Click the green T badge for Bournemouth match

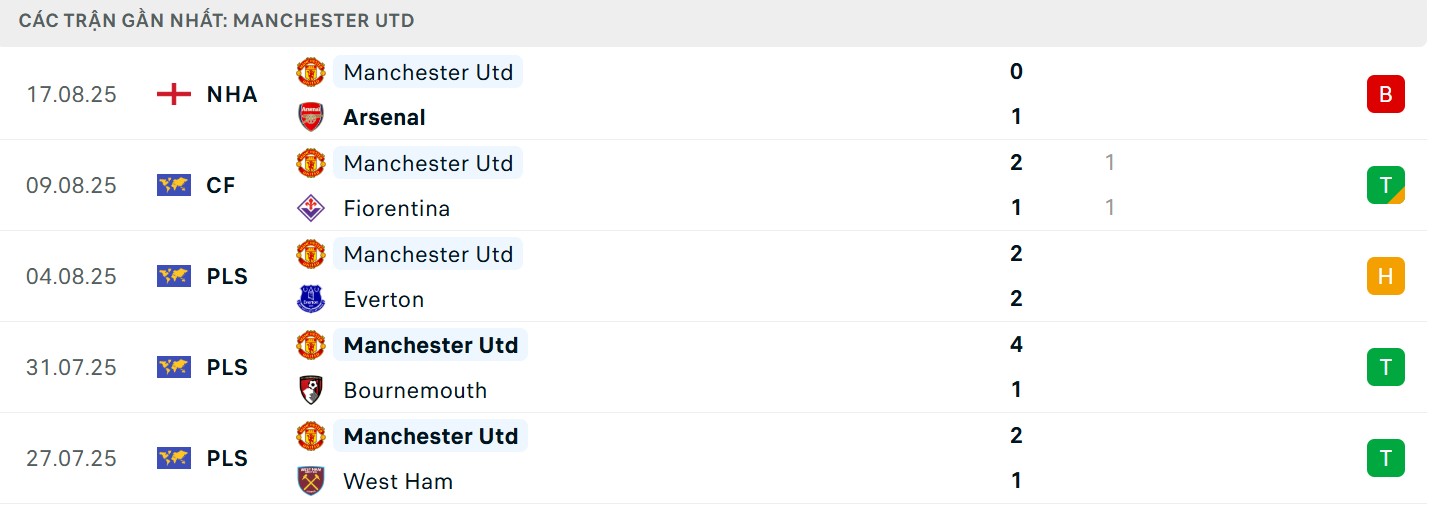pos(1385,367)
